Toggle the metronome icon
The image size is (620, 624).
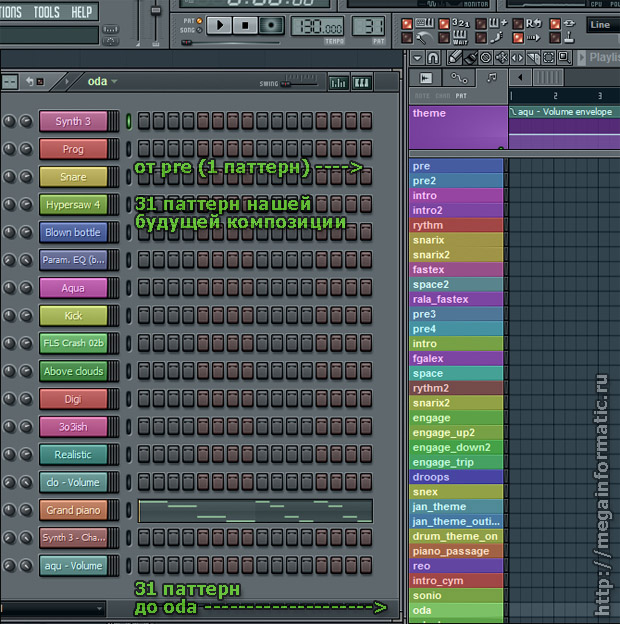pos(425,39)
